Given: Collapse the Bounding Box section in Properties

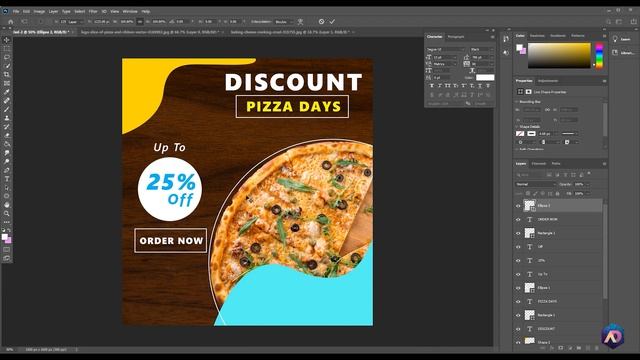Looking at the screenshot, I should coord(517,102).
